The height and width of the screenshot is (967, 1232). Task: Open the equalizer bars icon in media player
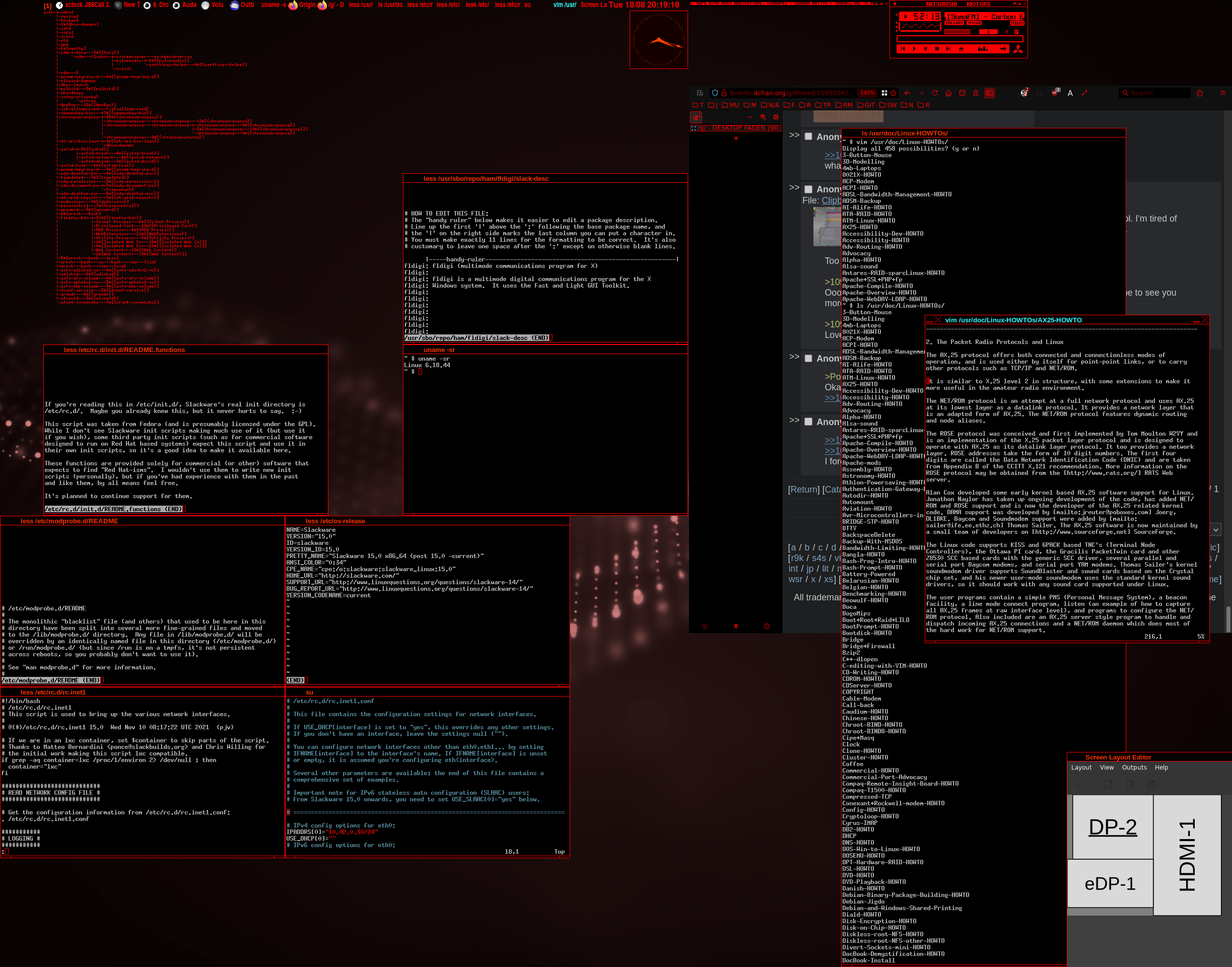point(983,49)
